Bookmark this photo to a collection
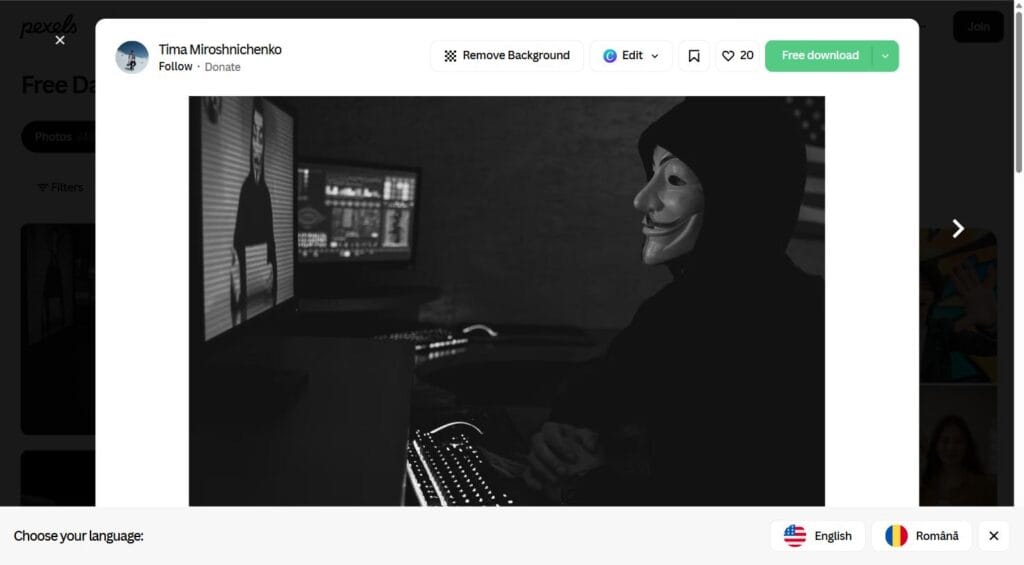Screen dimensions: 1024x565 [x=694, y=56]
